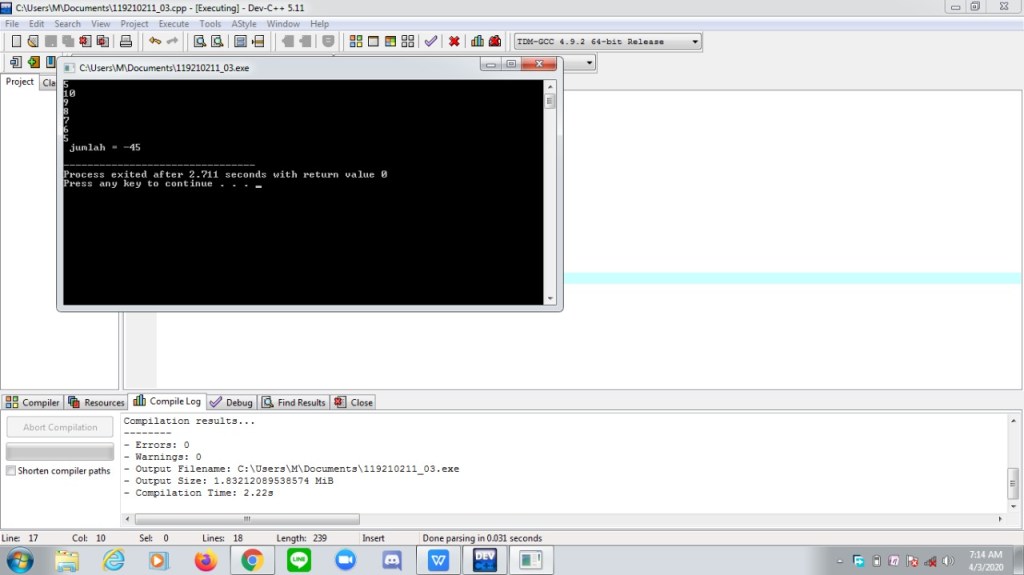Image resolution: width=1024 pixels, height=575 pixels.
Task: Click the Compile icon in the toolbar
Action: (x=356, y=42)
